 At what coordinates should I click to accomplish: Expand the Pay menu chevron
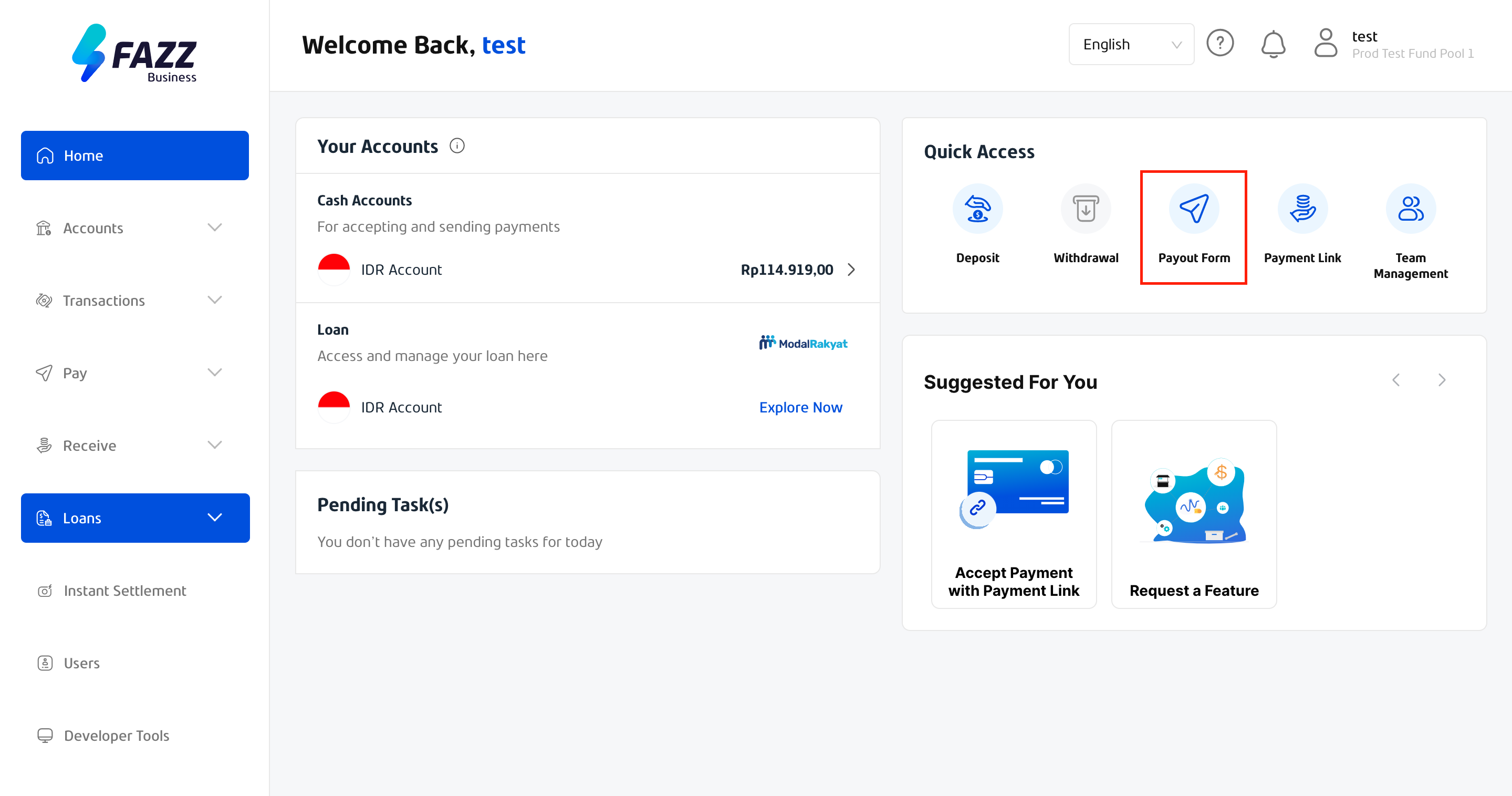point(215,372)
